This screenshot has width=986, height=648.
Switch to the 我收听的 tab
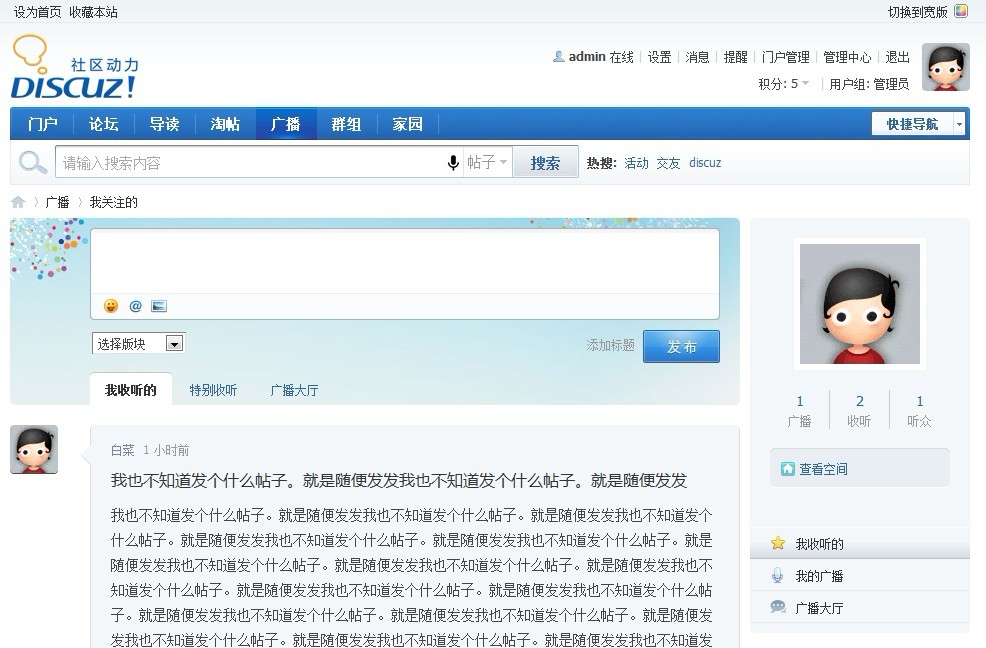[x=131, y=390]
